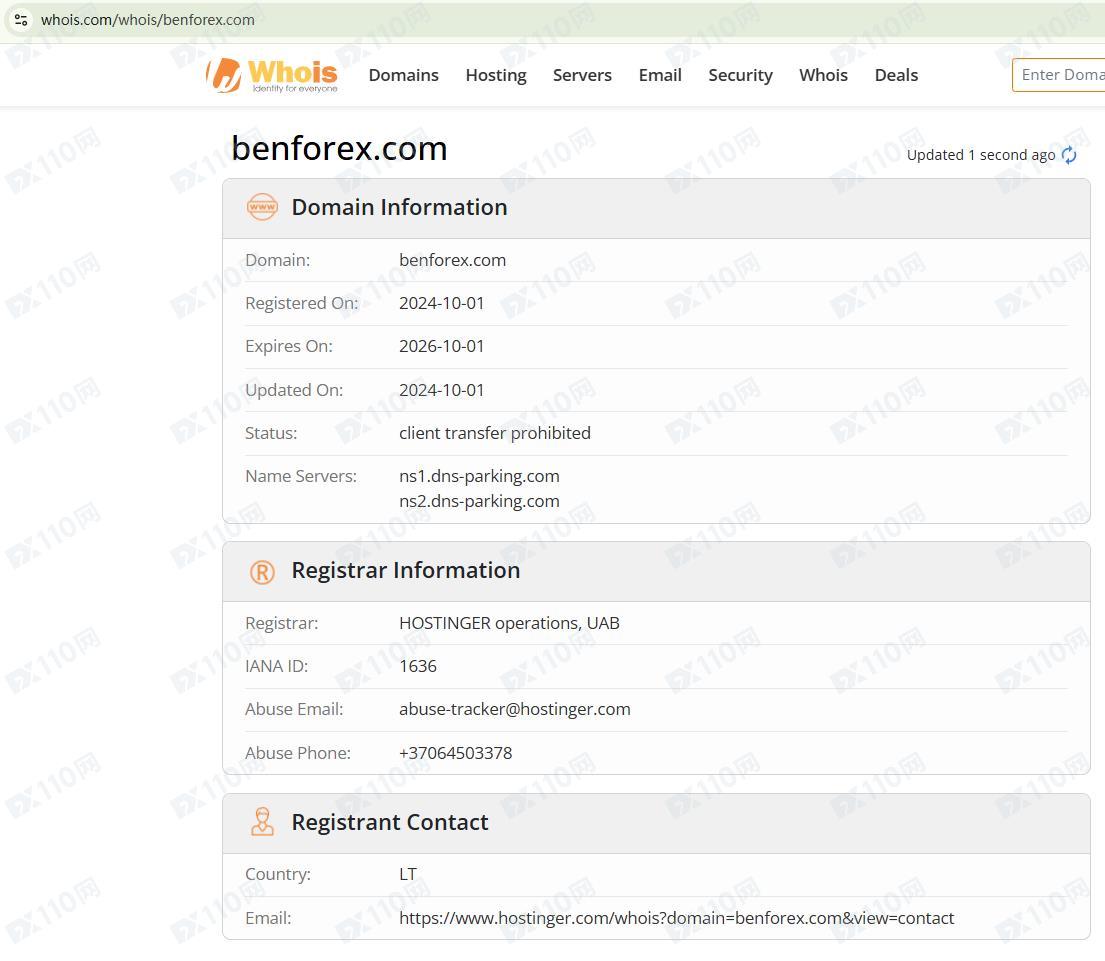Image resolution: width=1105 pixels, height=961 pixels.
Task: Click the Deals navigation link
Action: tap(896, 75)
